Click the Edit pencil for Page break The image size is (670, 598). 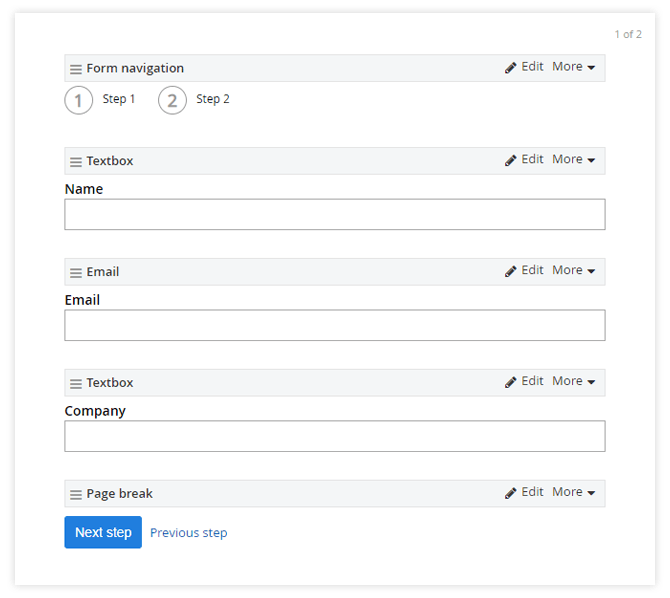[511, 493]
